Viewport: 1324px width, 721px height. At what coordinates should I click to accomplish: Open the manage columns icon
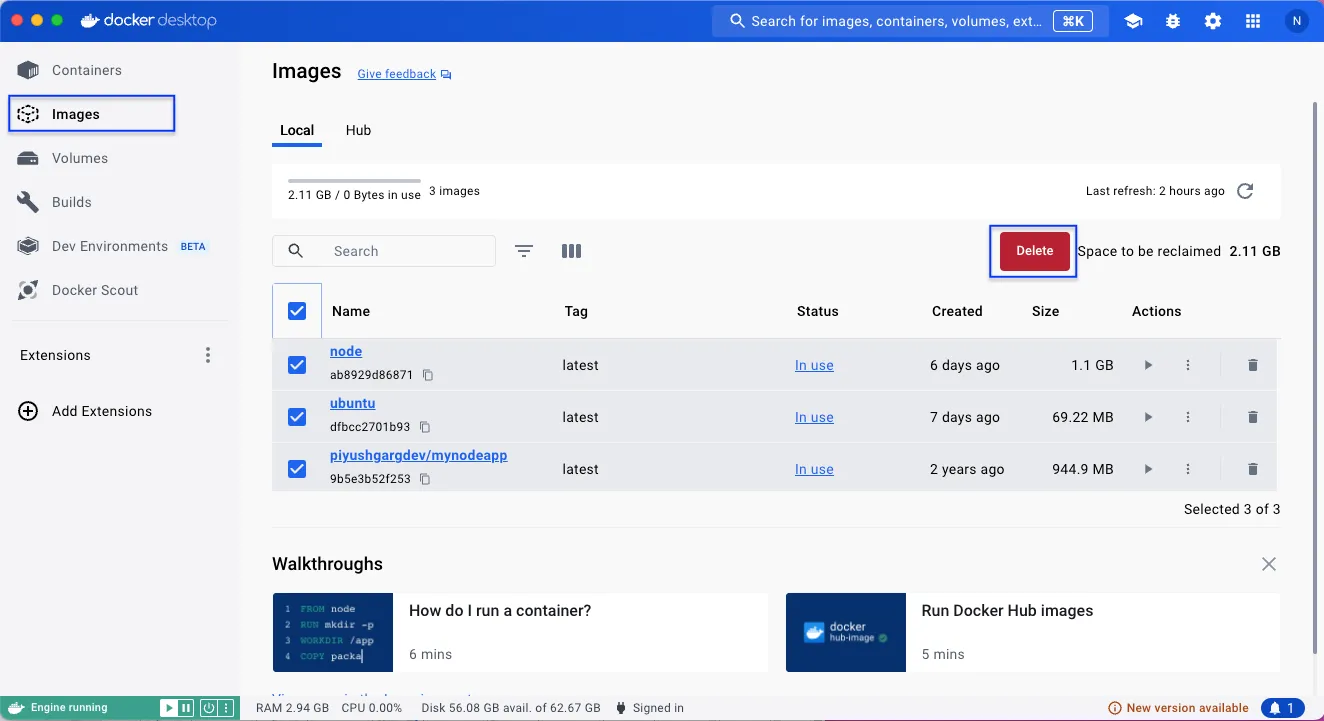[x=571, y=251]
